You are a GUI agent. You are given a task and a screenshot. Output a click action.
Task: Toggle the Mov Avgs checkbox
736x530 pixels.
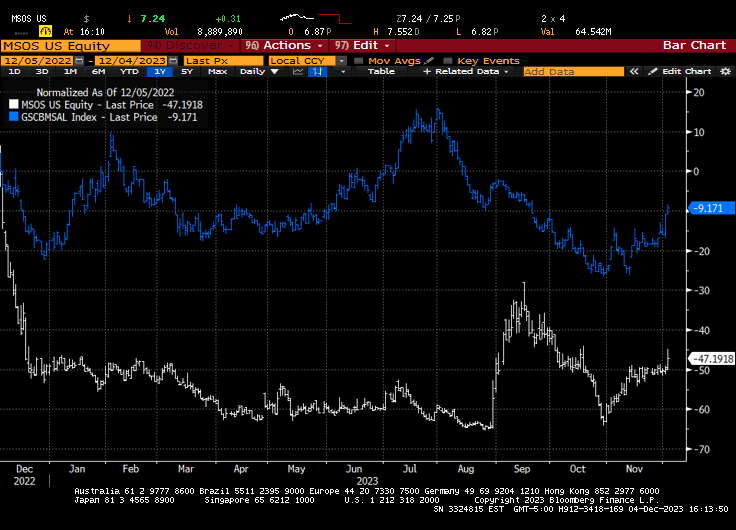359,61
